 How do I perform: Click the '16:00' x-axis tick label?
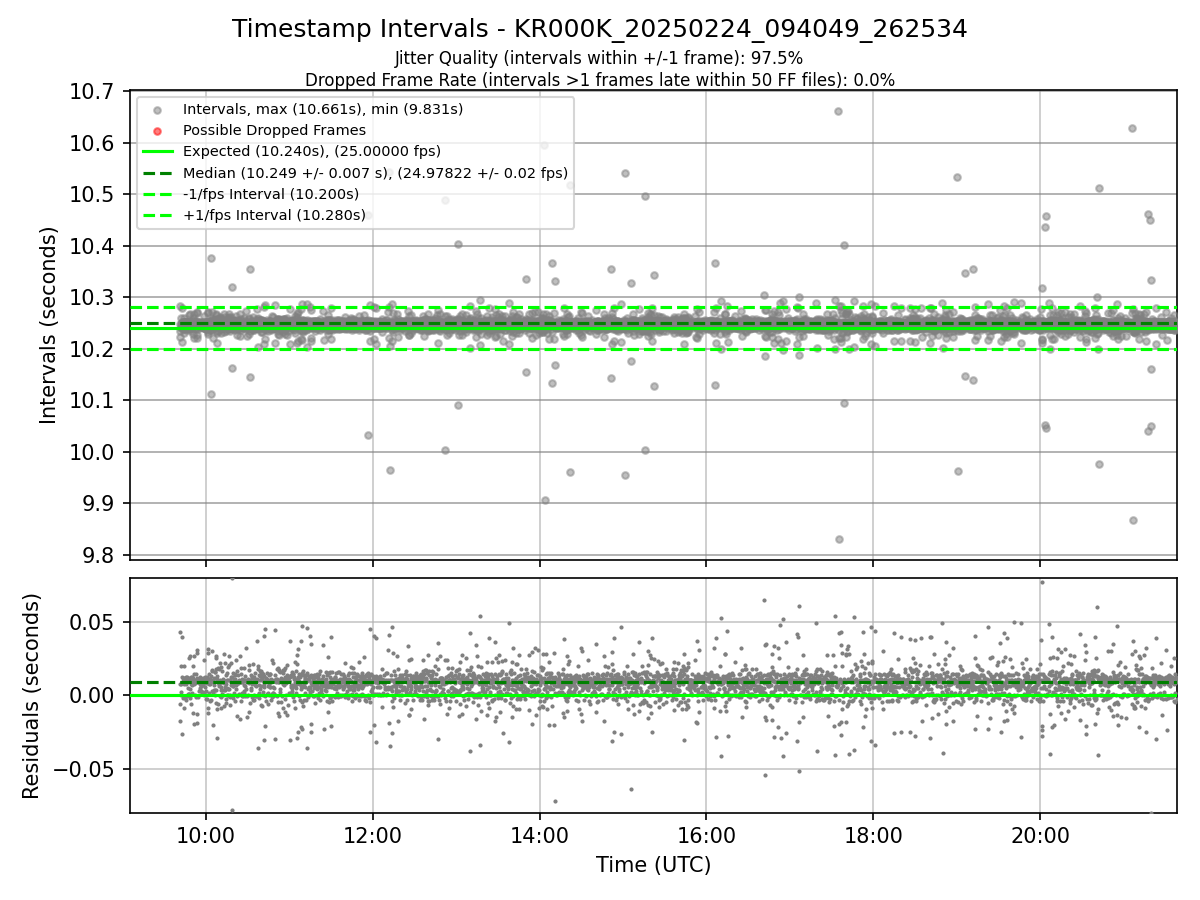[x=706, y=833]
